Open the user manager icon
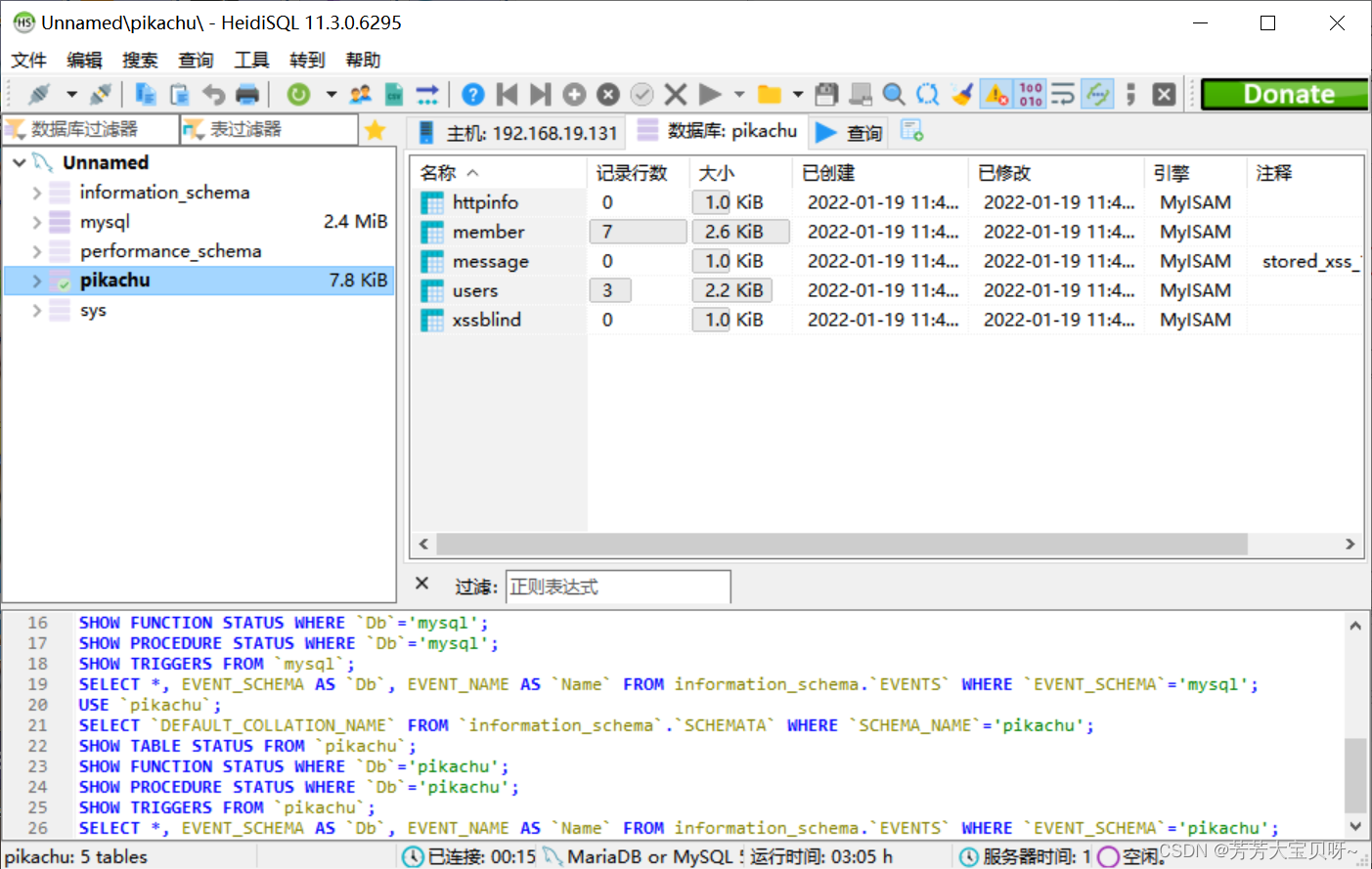 pos(360,94)
